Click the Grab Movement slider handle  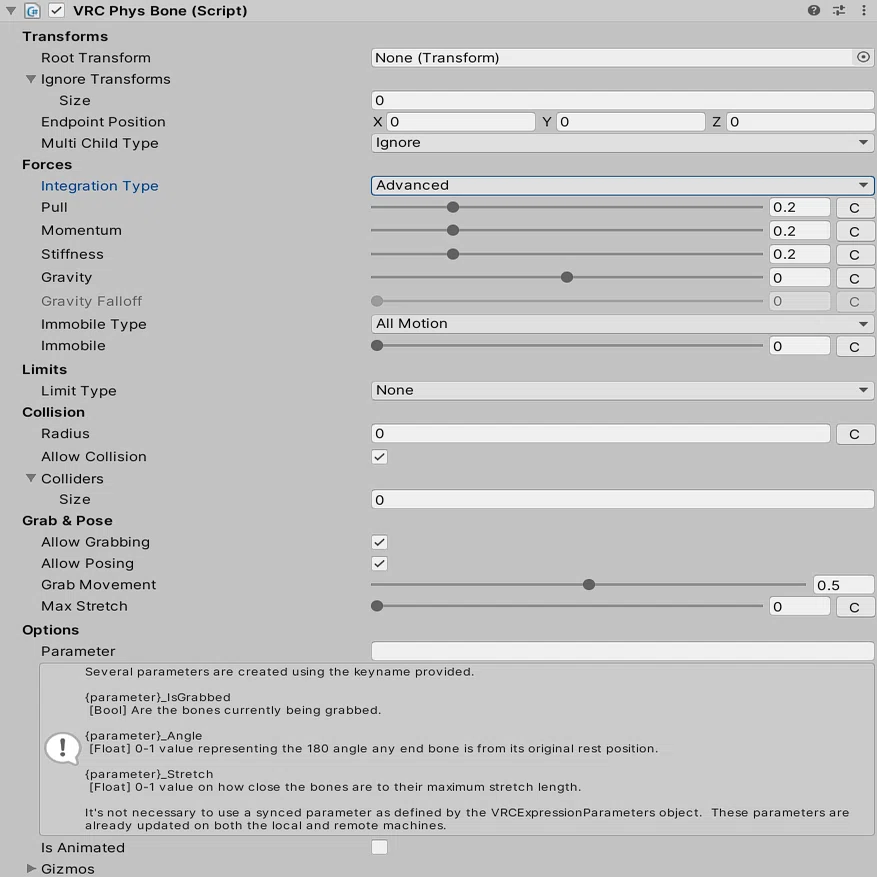588,584
